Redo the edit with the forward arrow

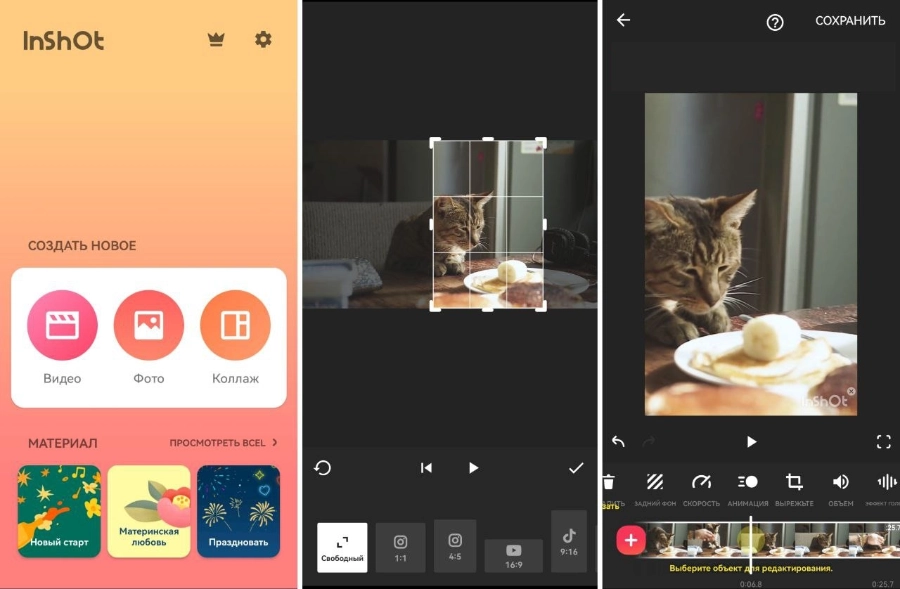click(x=649, y=441)
